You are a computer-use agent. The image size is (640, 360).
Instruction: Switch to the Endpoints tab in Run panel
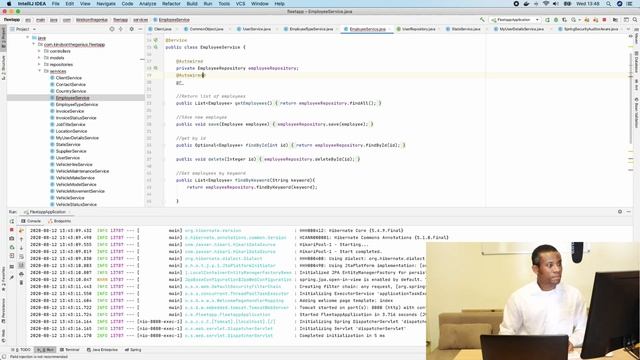(60, 221)
